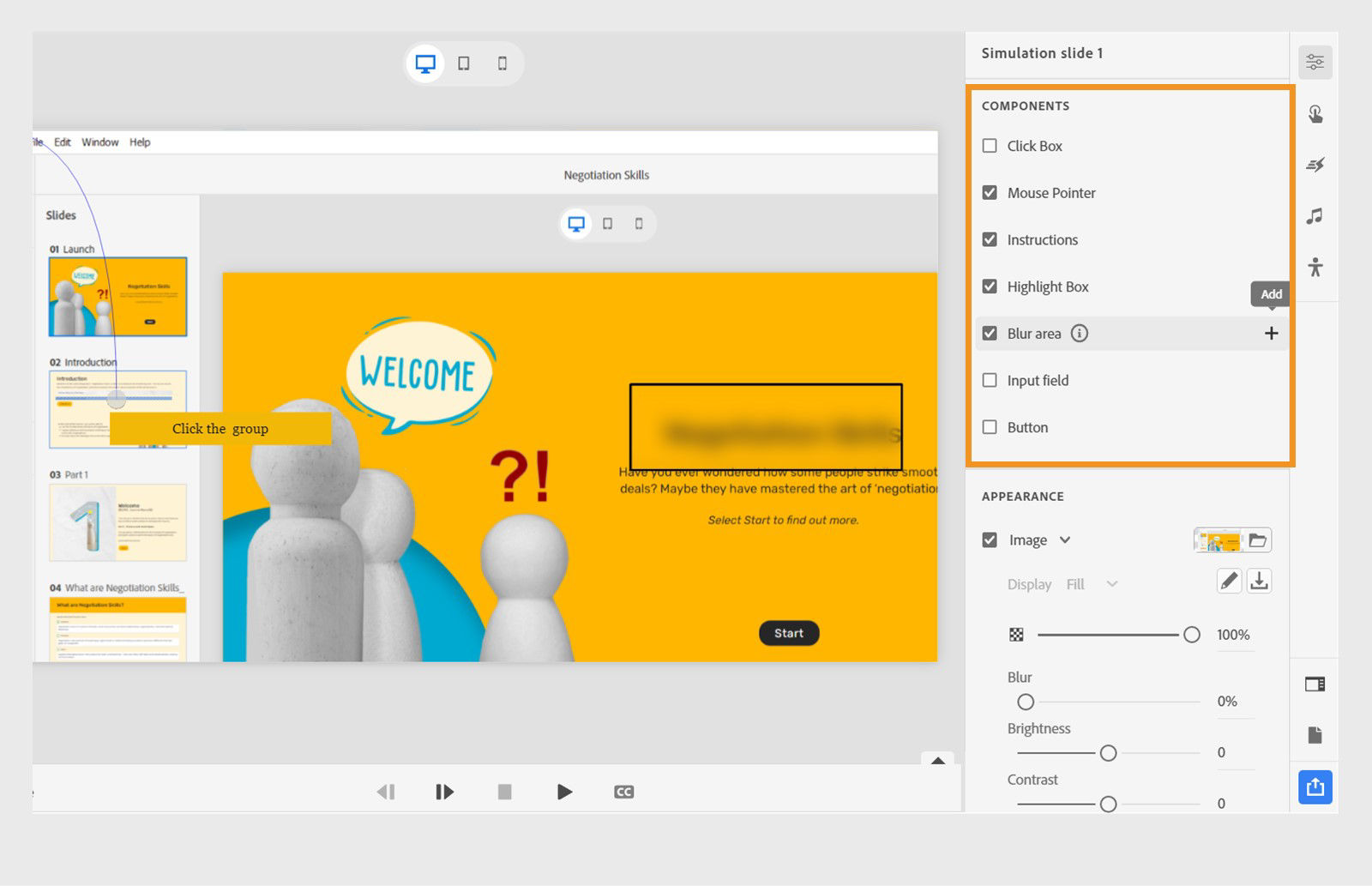
Task: Click the download icon next to the pencil
Action: (1259, 581)
